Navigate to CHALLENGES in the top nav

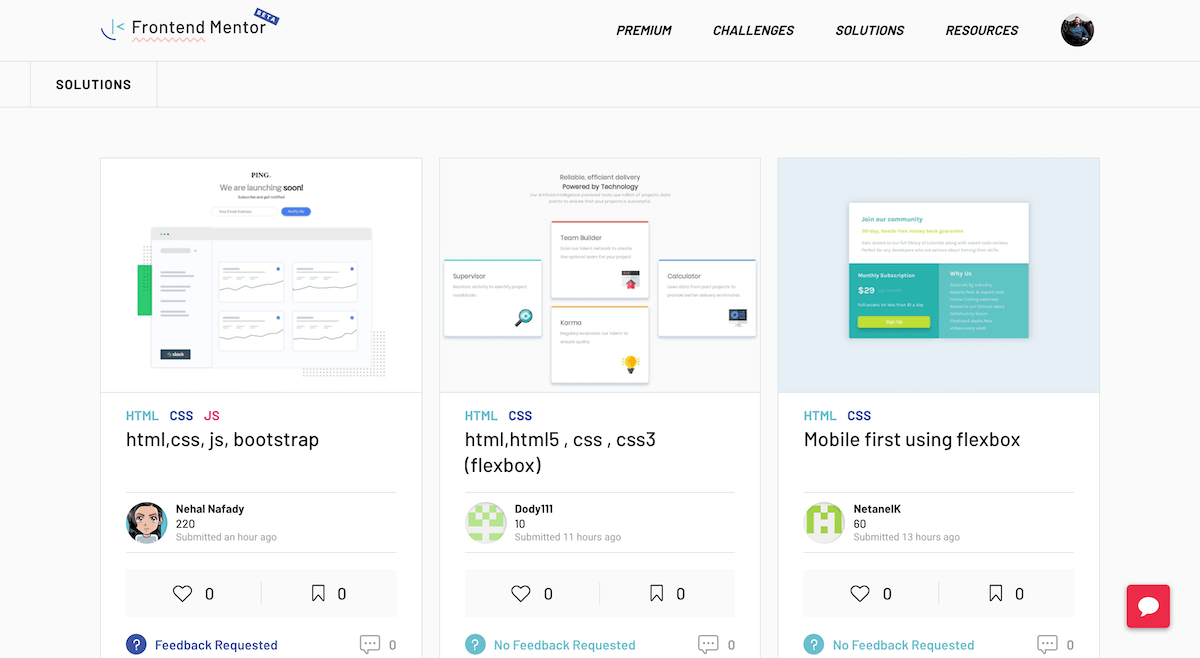coord(753,30)
